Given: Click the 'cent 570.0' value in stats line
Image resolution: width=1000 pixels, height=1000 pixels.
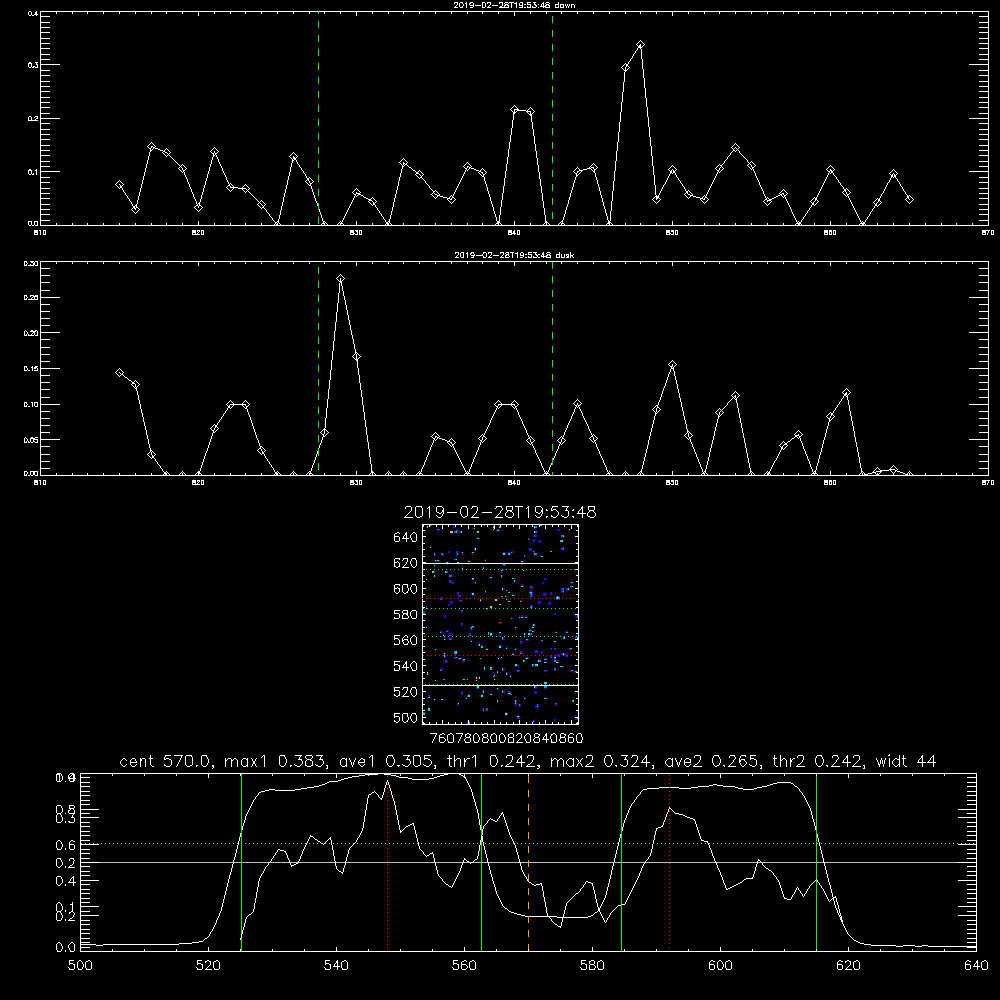Looking at the screenshot, I should (x=166, y=761).
